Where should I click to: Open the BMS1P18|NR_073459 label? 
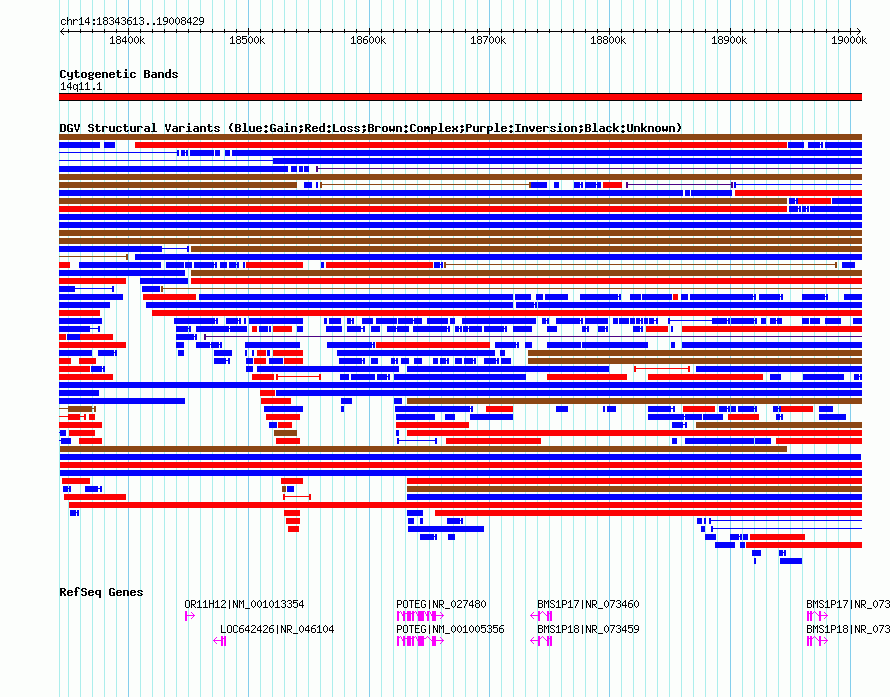click(x=588, y=629)
